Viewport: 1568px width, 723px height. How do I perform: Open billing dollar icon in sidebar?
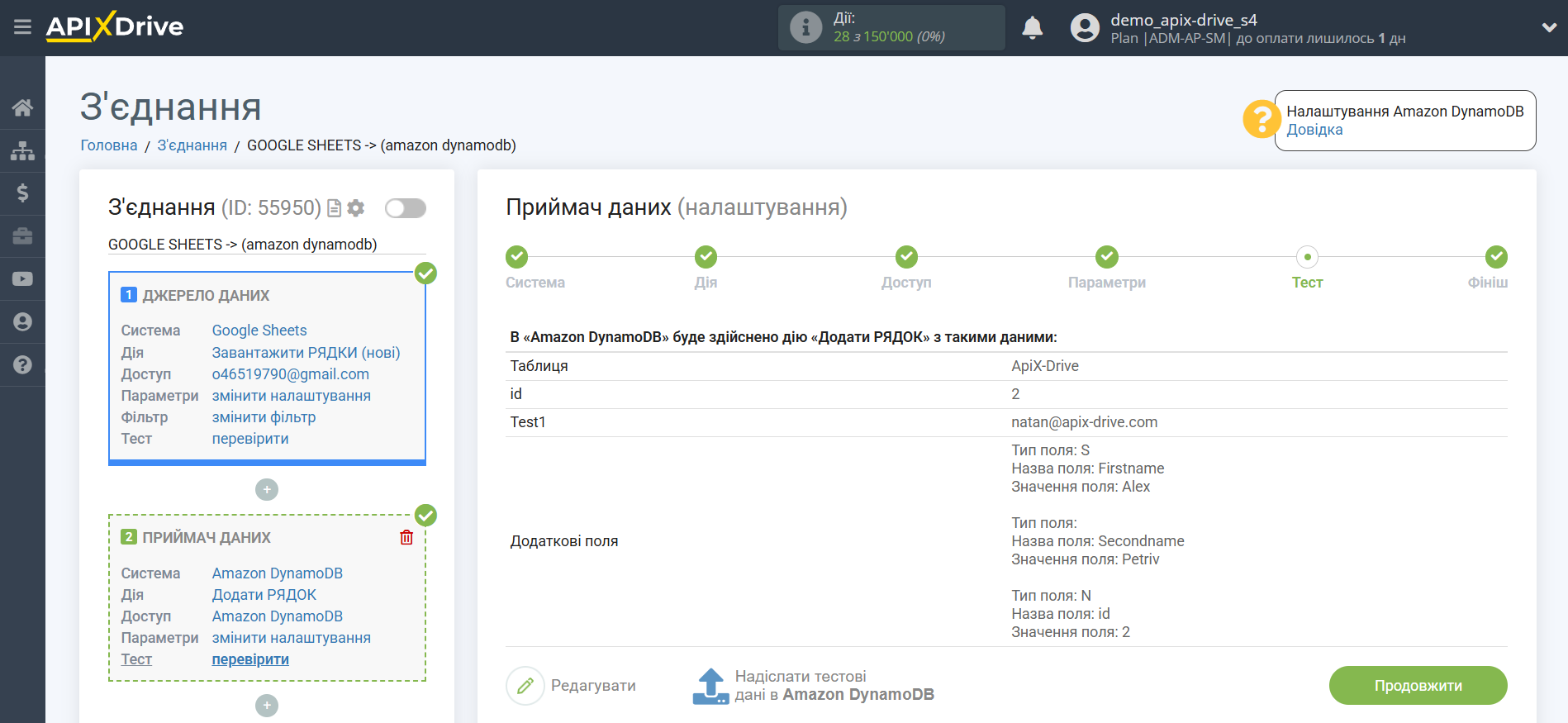22,193
